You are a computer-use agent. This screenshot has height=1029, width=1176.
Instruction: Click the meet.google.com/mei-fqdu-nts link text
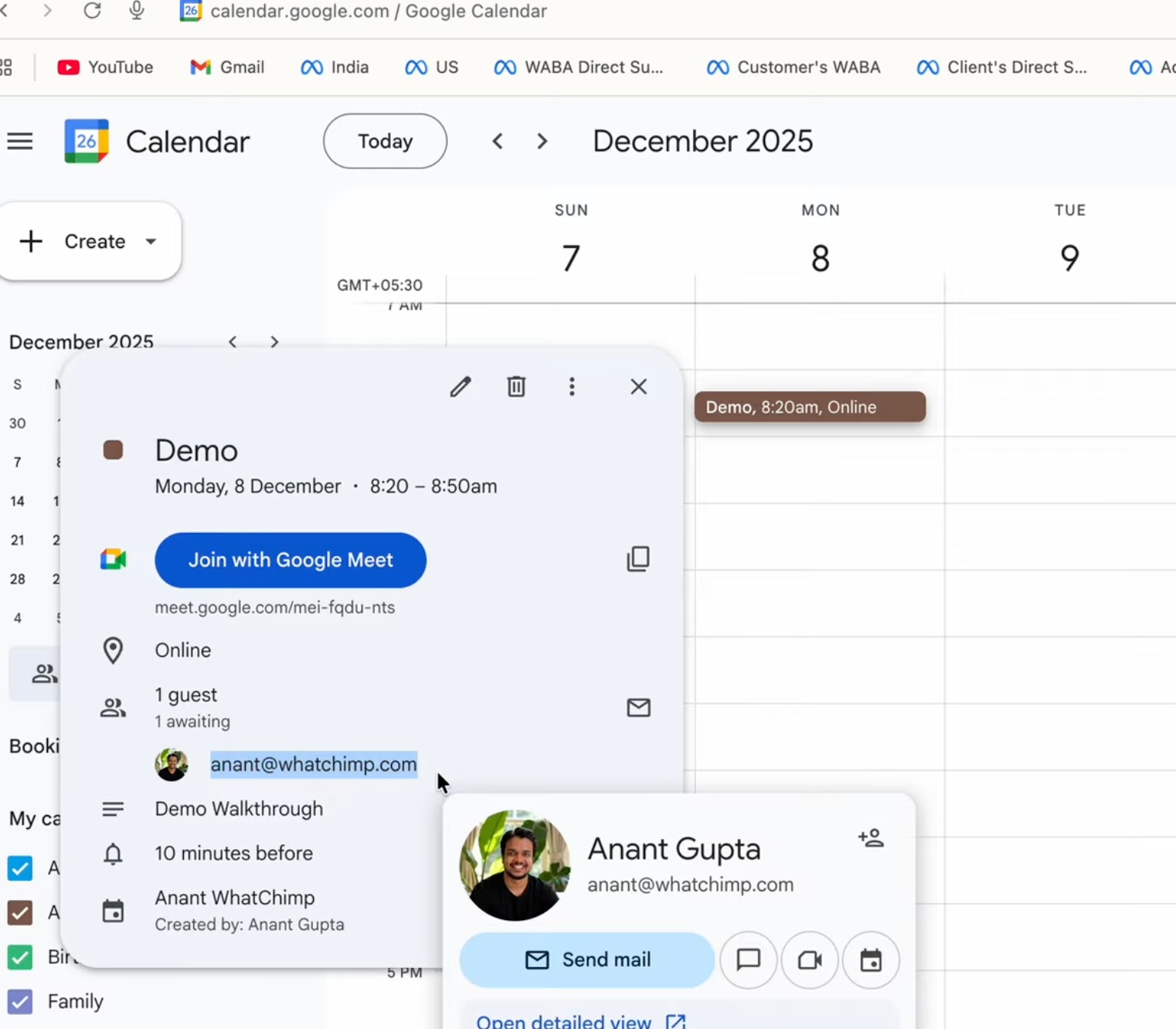pyautogui.click(x=275, y=607)
